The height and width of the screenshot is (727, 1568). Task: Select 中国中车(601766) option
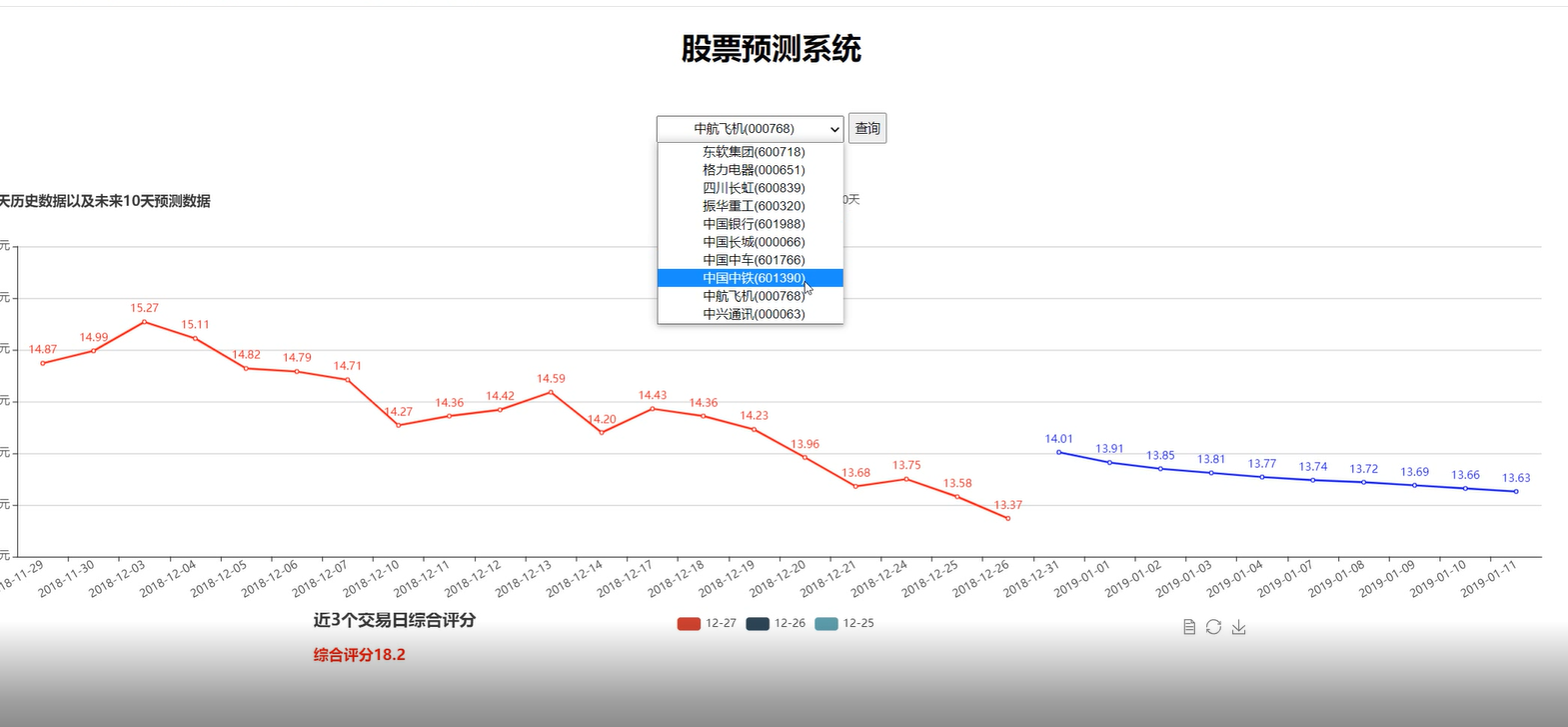(751, 260)
